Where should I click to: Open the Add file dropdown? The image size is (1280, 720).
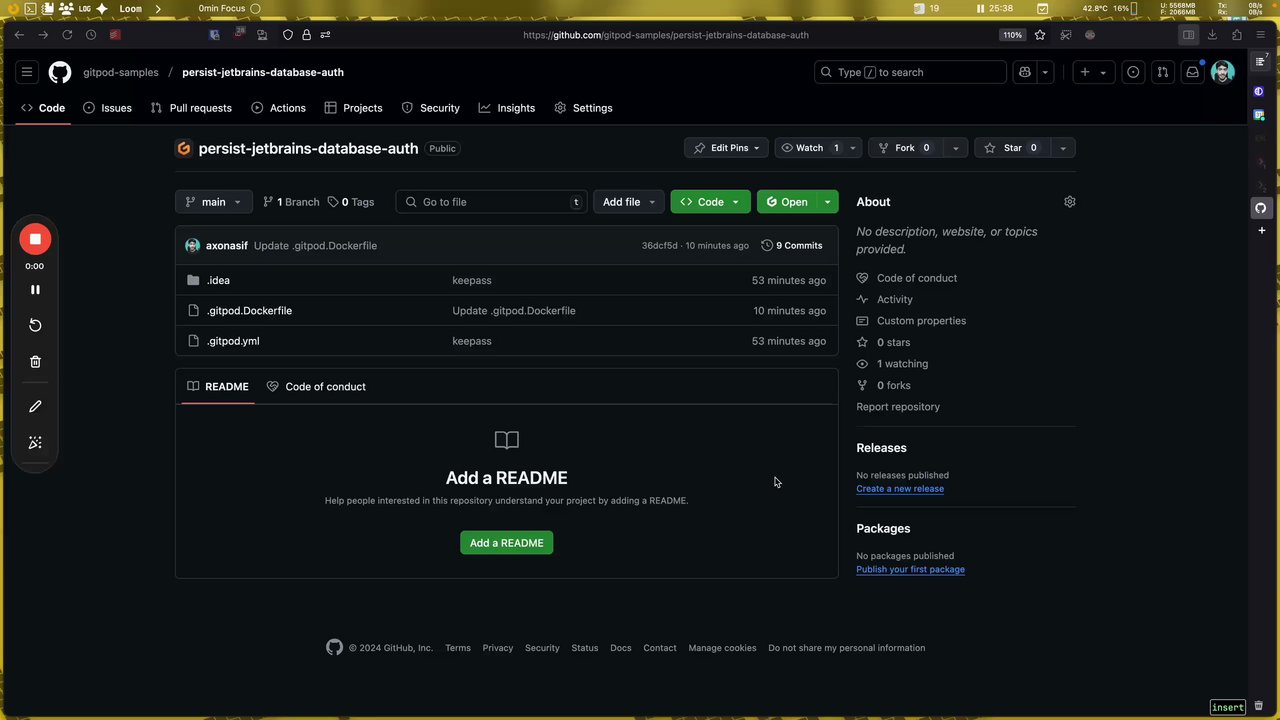tap(629, 202)
